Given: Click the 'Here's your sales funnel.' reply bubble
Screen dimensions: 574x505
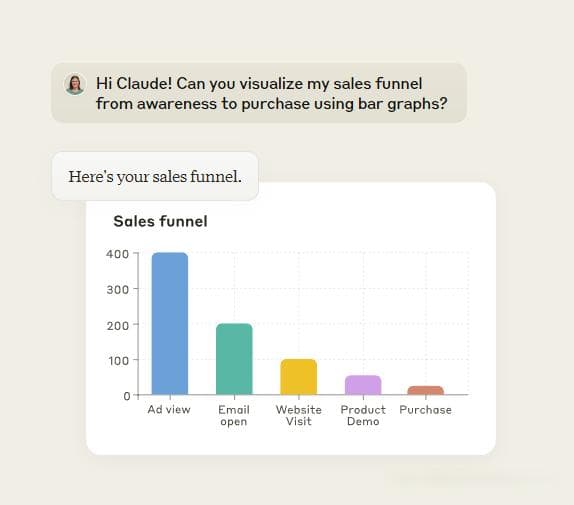Looking at the screenshot, I should coord(155,176).
